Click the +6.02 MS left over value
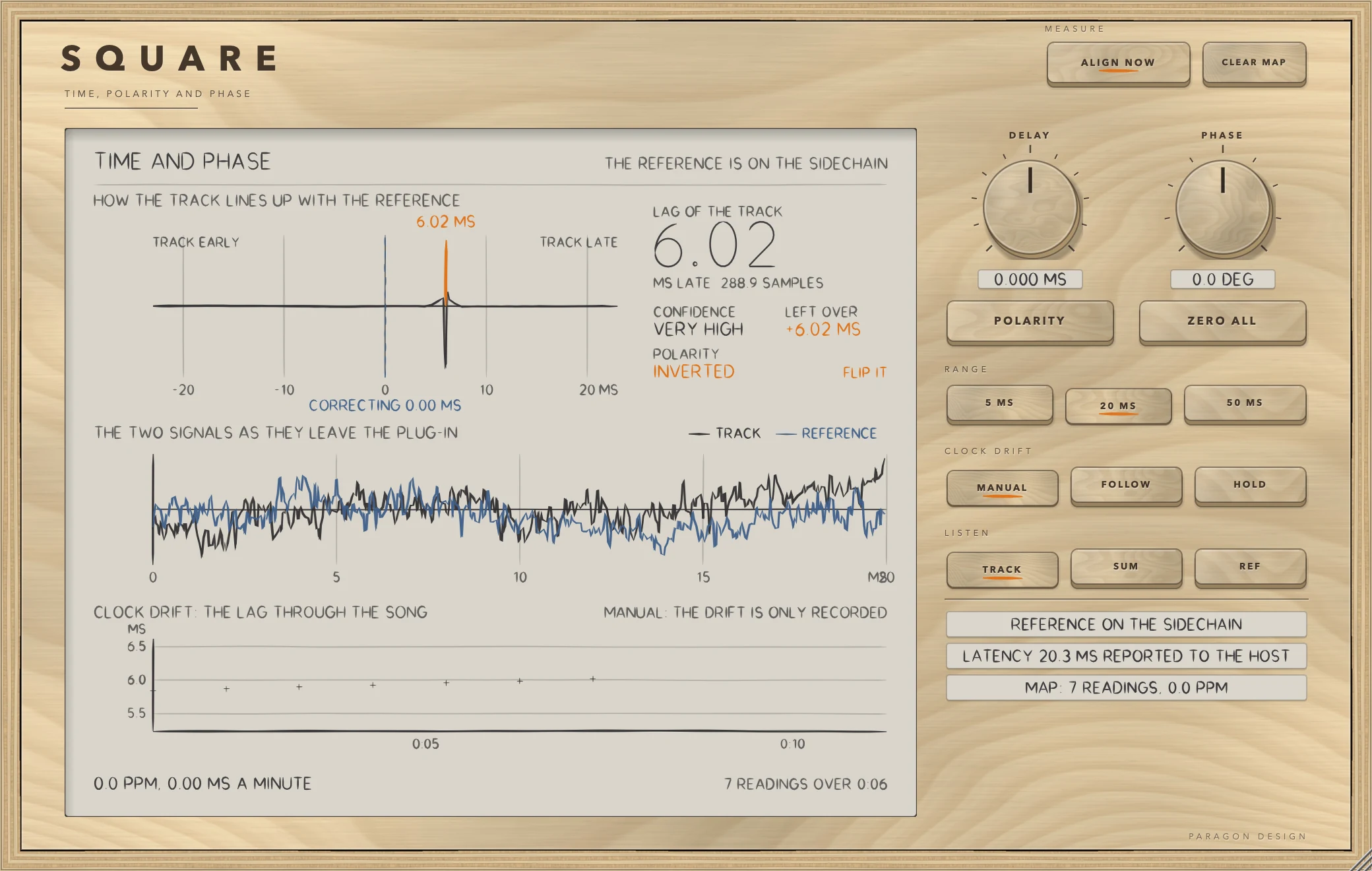1372x871 pixels. [823, 329]
